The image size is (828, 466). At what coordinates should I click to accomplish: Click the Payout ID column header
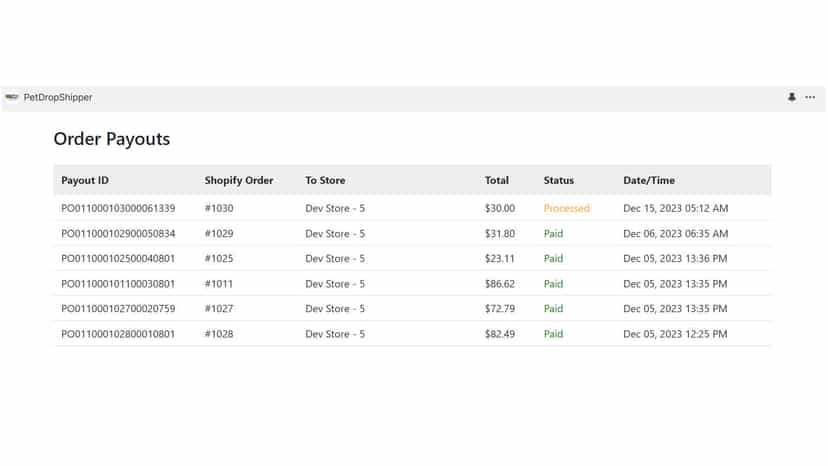point(85,180)
